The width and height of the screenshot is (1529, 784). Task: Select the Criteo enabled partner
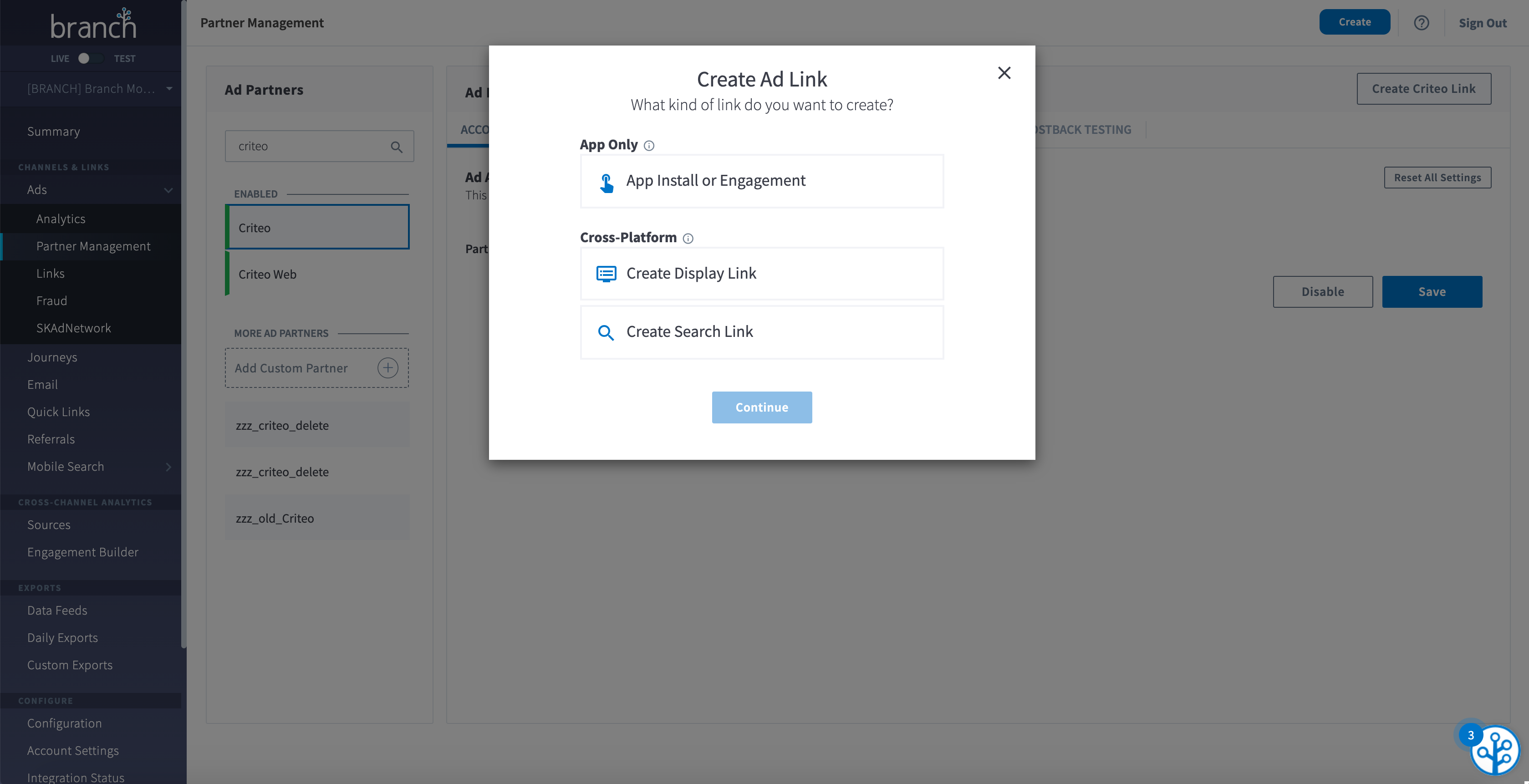[317, 227]
